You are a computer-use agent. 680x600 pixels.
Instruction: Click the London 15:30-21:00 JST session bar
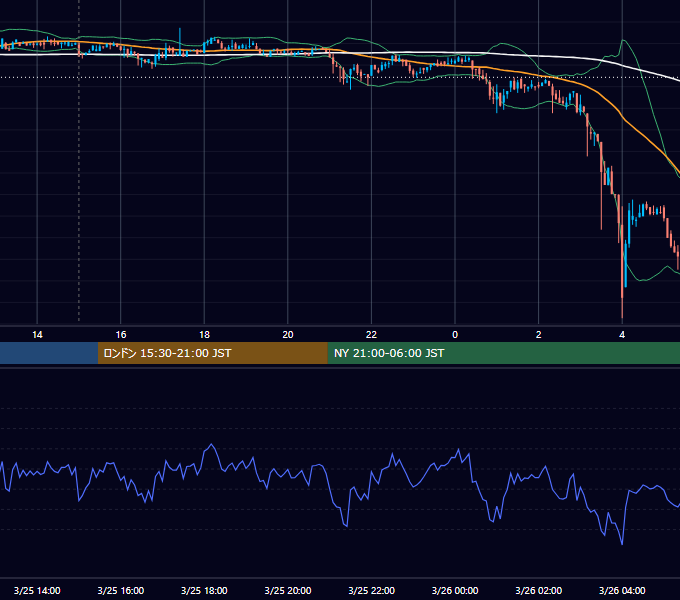click(x=212, y=353)
